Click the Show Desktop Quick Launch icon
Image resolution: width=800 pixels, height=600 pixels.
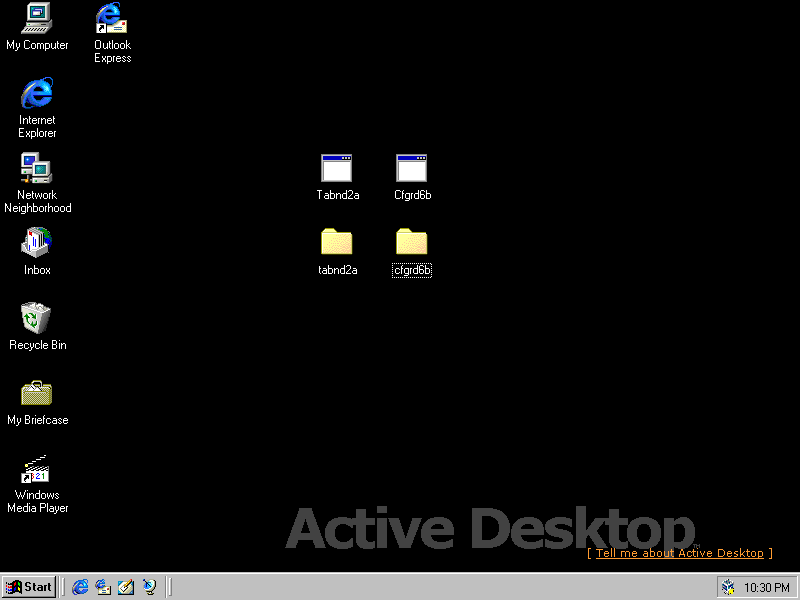coord(126,587)
